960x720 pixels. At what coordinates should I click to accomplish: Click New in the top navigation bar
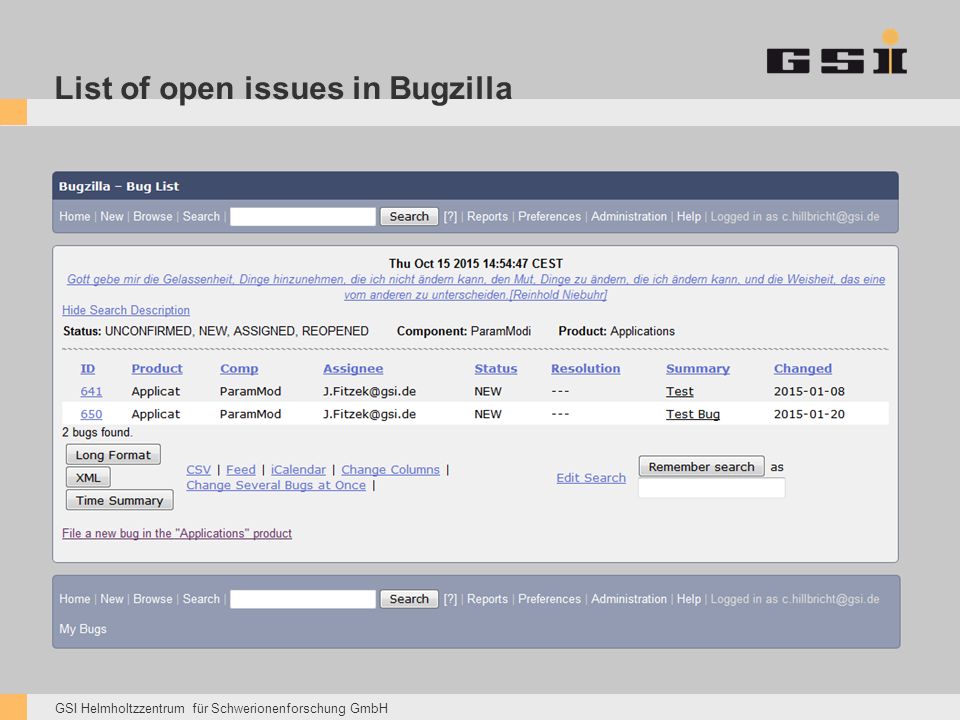(112, 217)
